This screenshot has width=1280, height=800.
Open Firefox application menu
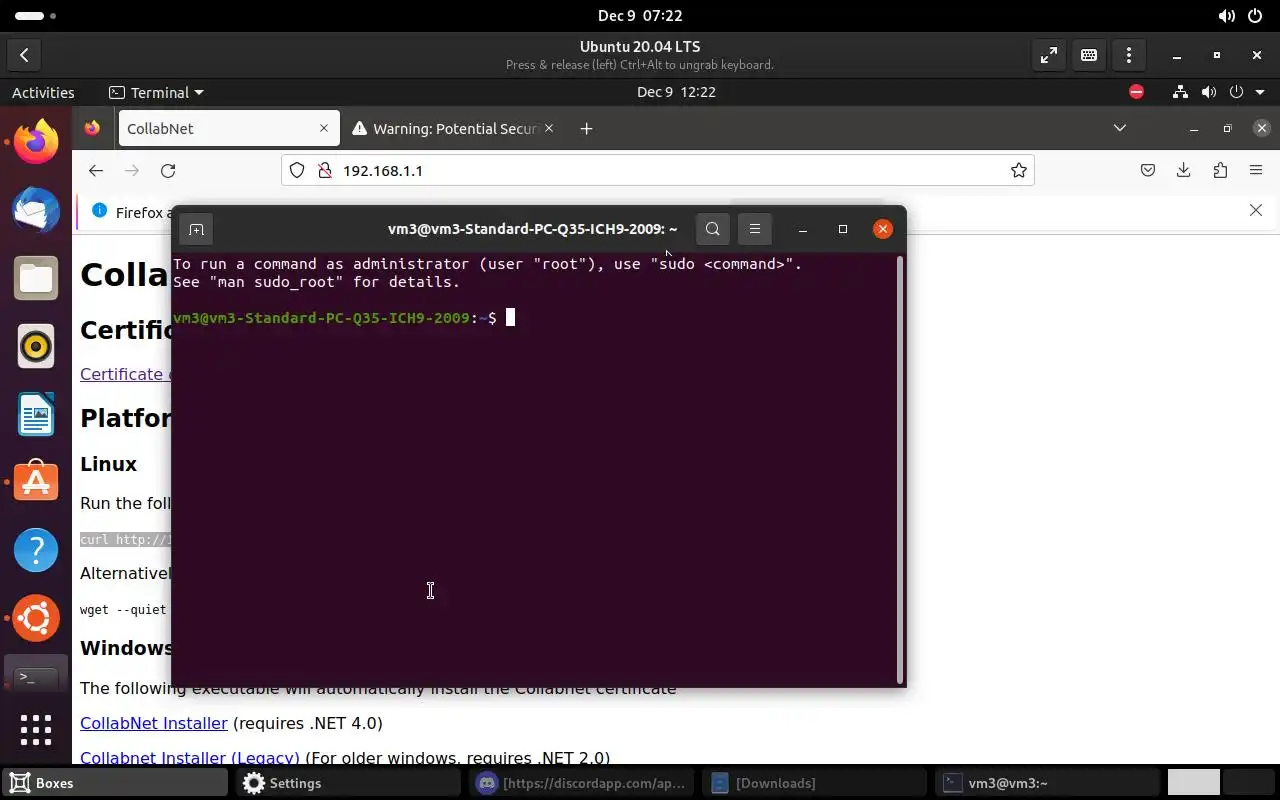(x=1256, y=171)
